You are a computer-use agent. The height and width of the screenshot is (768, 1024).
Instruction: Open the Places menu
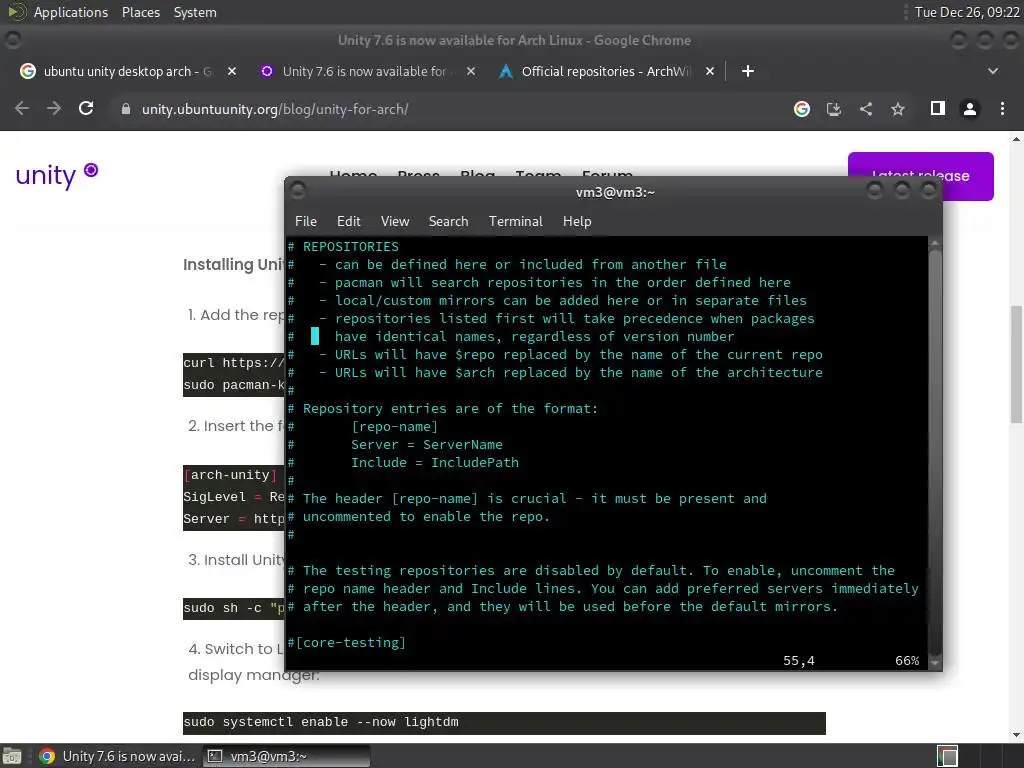tap(140, 12)
